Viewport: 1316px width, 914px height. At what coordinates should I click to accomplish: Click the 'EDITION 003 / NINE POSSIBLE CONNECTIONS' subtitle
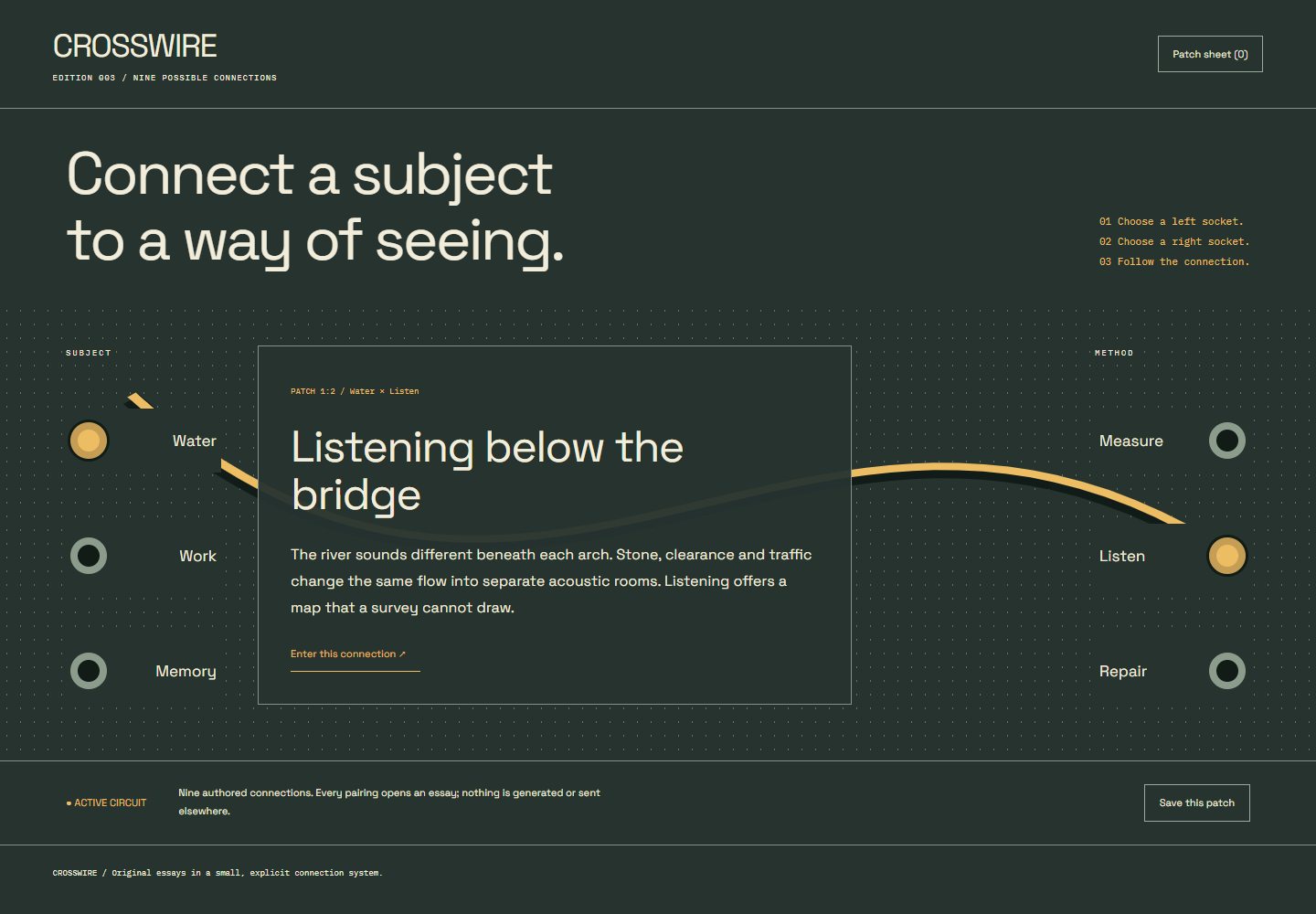pyautogui.click(x=164, y=78)
